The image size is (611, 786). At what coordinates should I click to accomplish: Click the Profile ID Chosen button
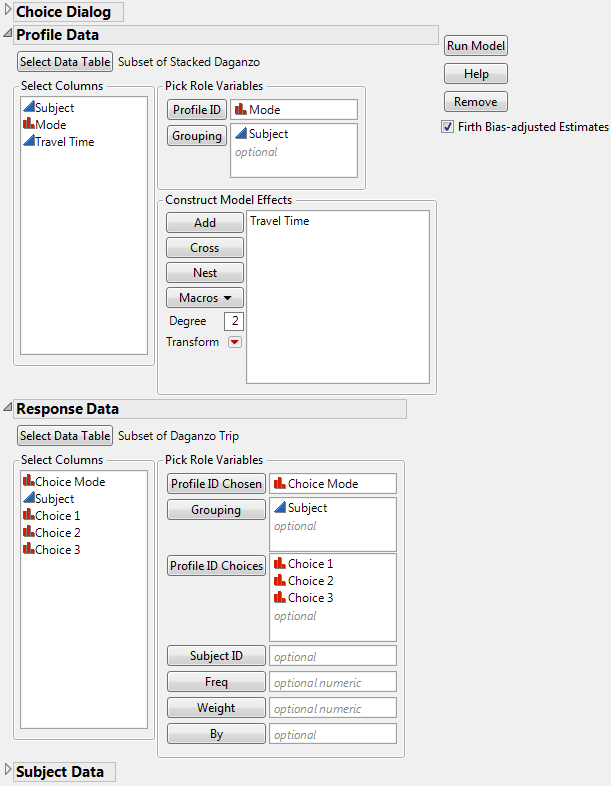point(216,484)
